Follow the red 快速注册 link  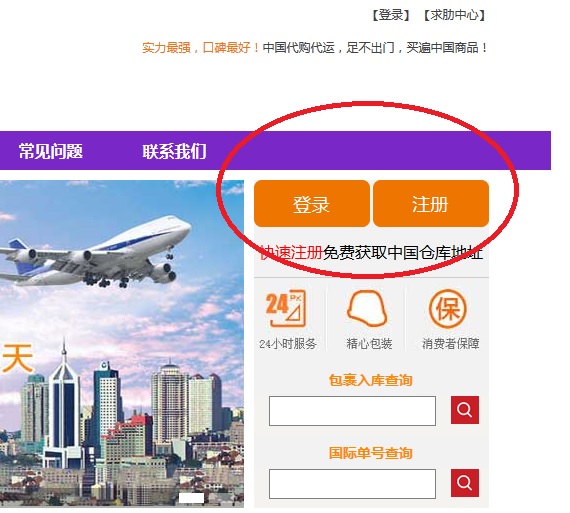click(x=292, y=252)
